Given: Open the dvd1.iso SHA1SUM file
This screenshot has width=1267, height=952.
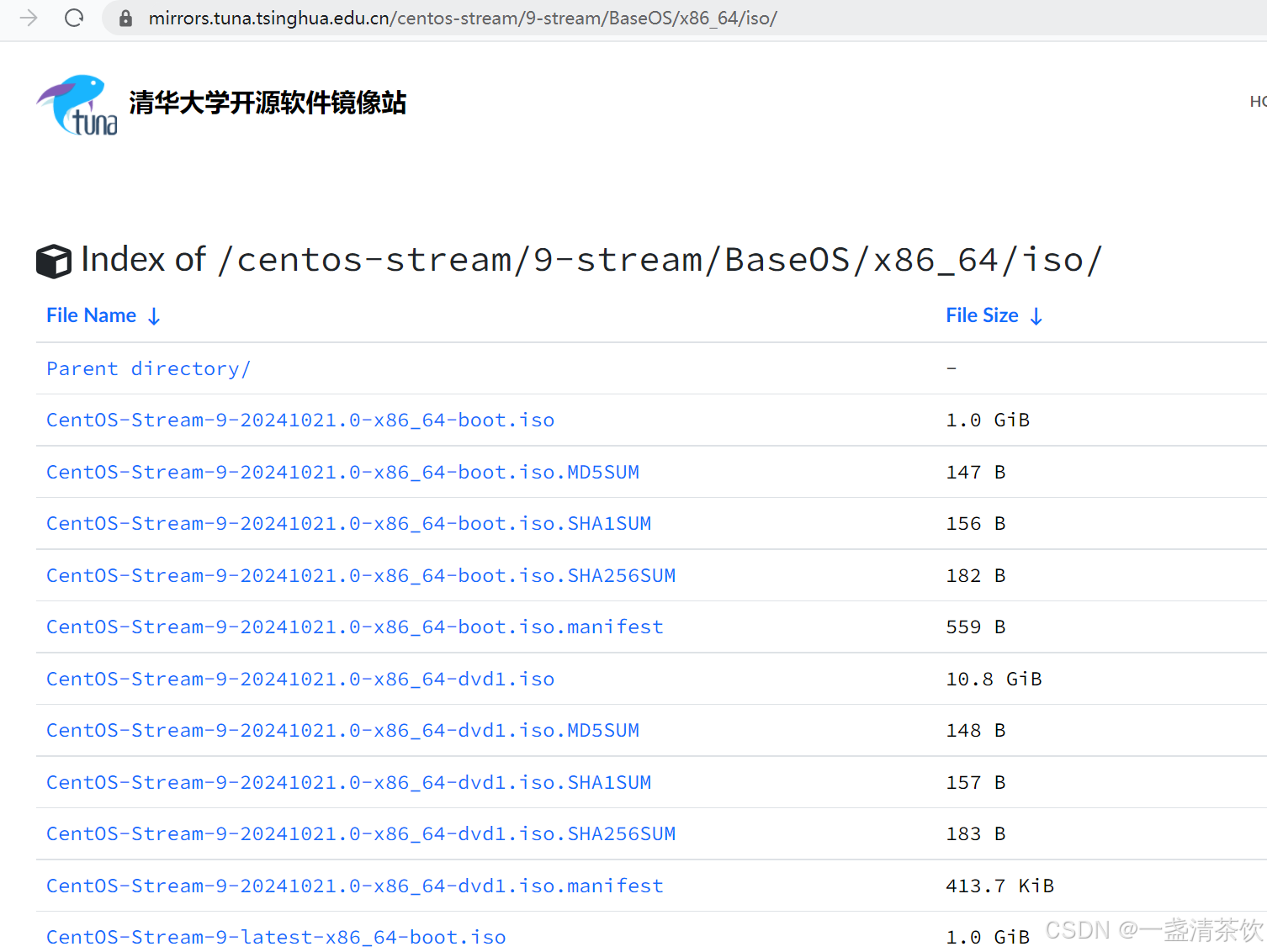Looking at the screenshot, I should click(x=348, y=782).
